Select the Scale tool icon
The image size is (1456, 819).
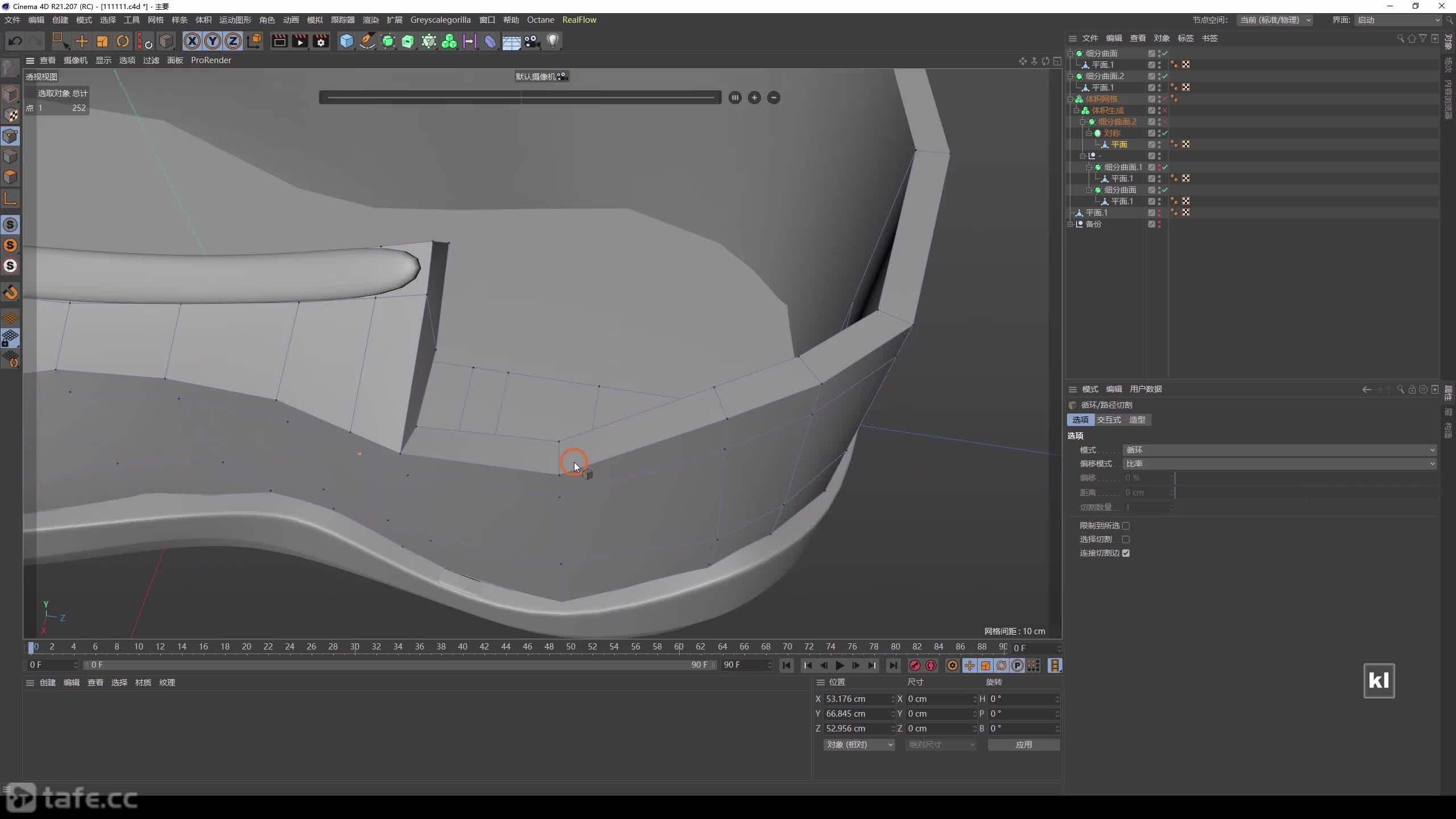click(x=102, y=41)
